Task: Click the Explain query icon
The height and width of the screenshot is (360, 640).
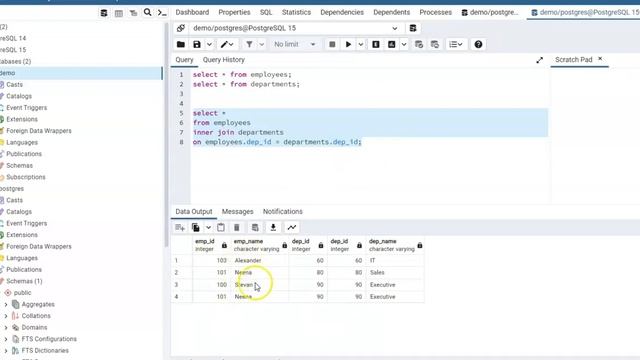Action: click(376, 44)
